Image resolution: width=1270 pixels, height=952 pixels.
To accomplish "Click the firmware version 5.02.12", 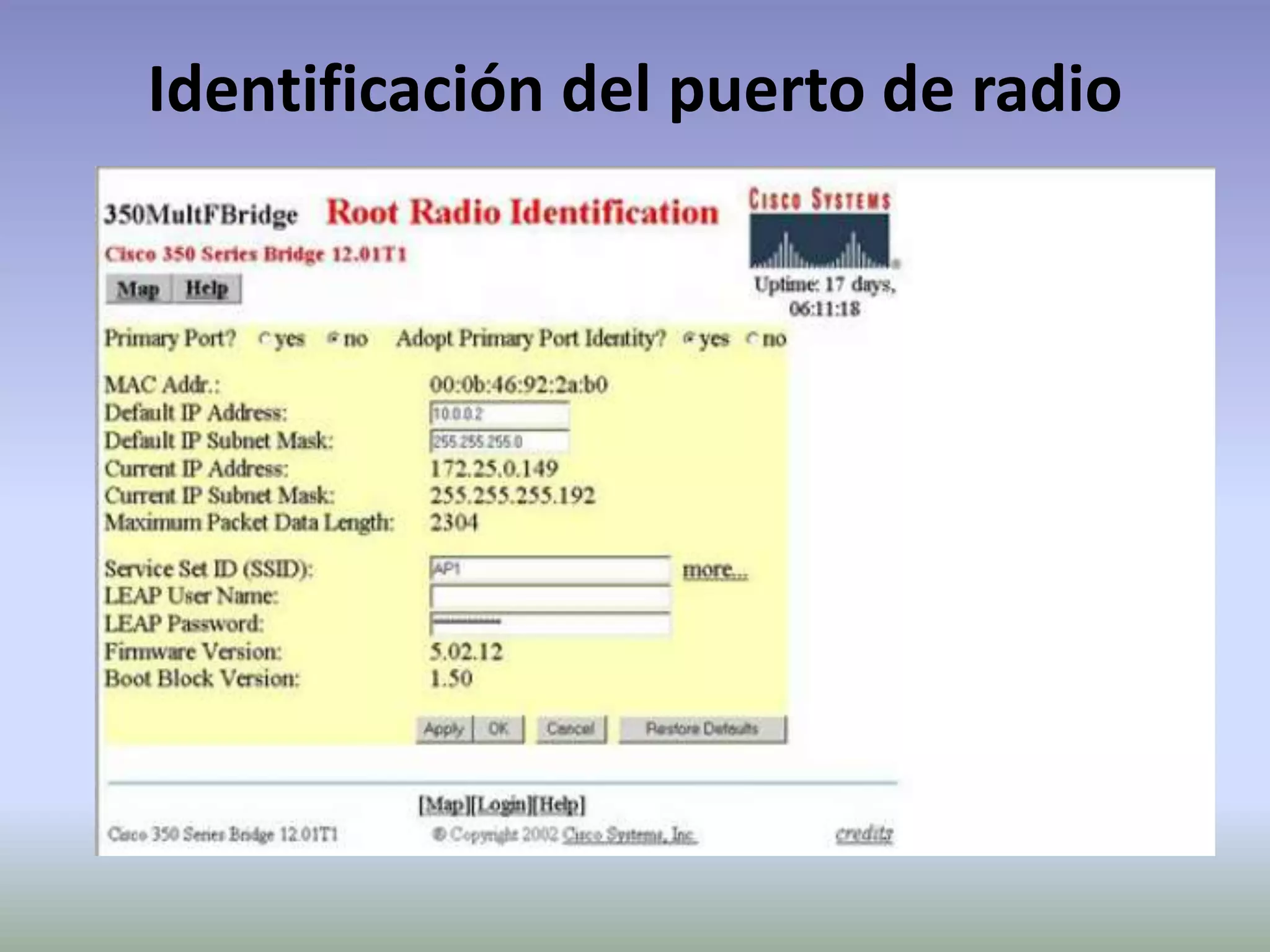I will [466, 651].
